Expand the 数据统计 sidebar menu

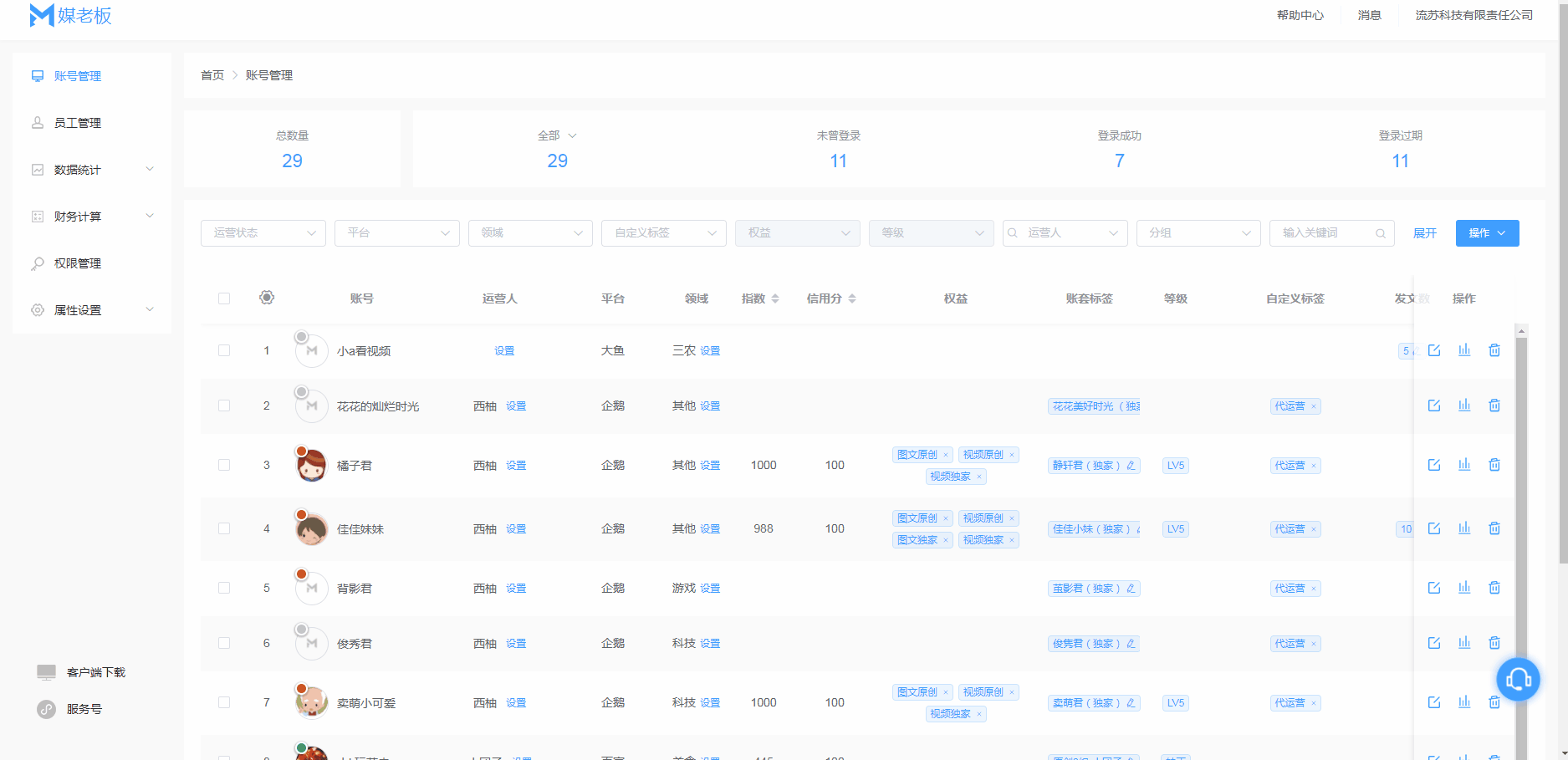(x=92, y=170)
